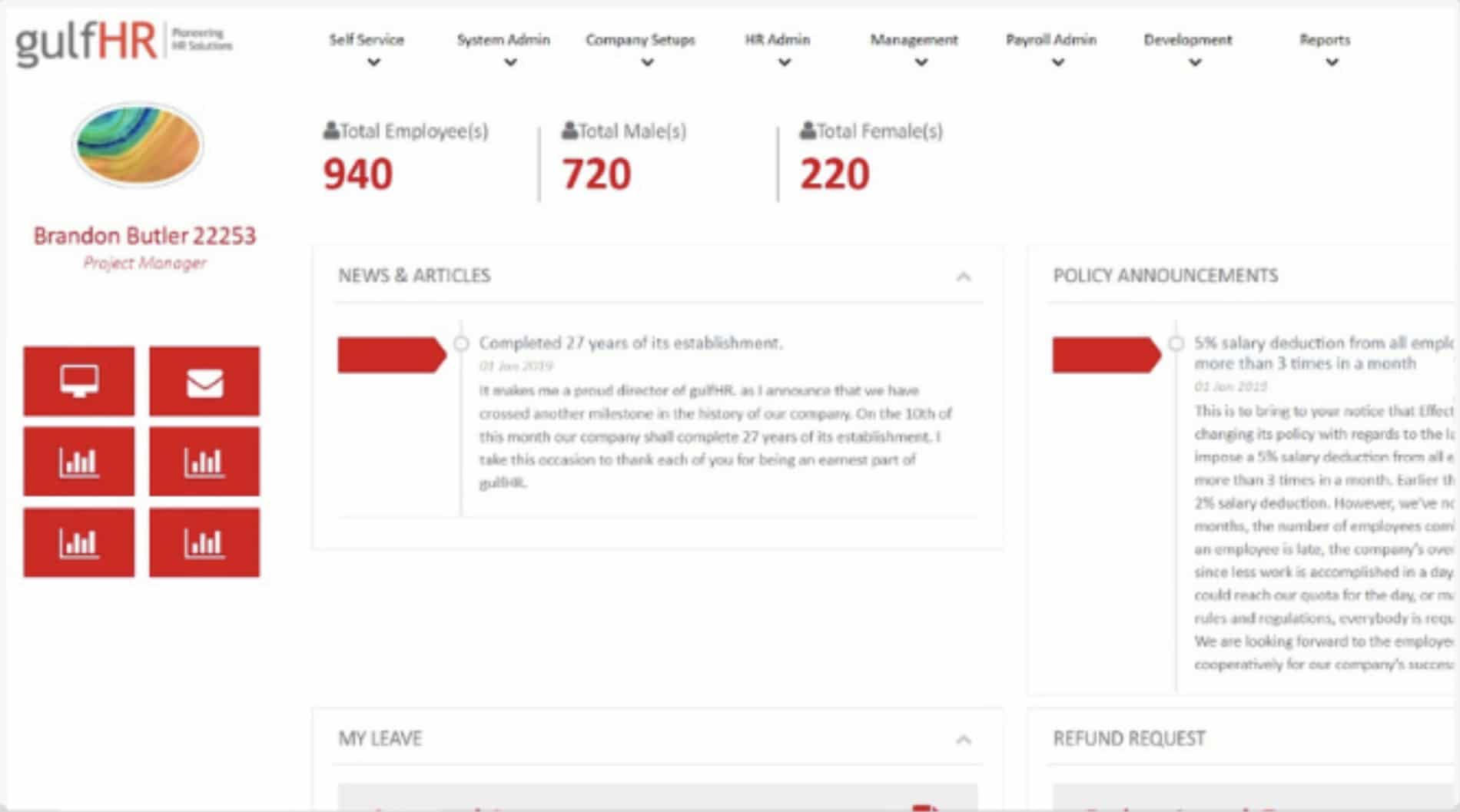Select the monitor icon in the sidebar tiles
The height and width of the screenshot is (812, 1460).
coord(78,382)
